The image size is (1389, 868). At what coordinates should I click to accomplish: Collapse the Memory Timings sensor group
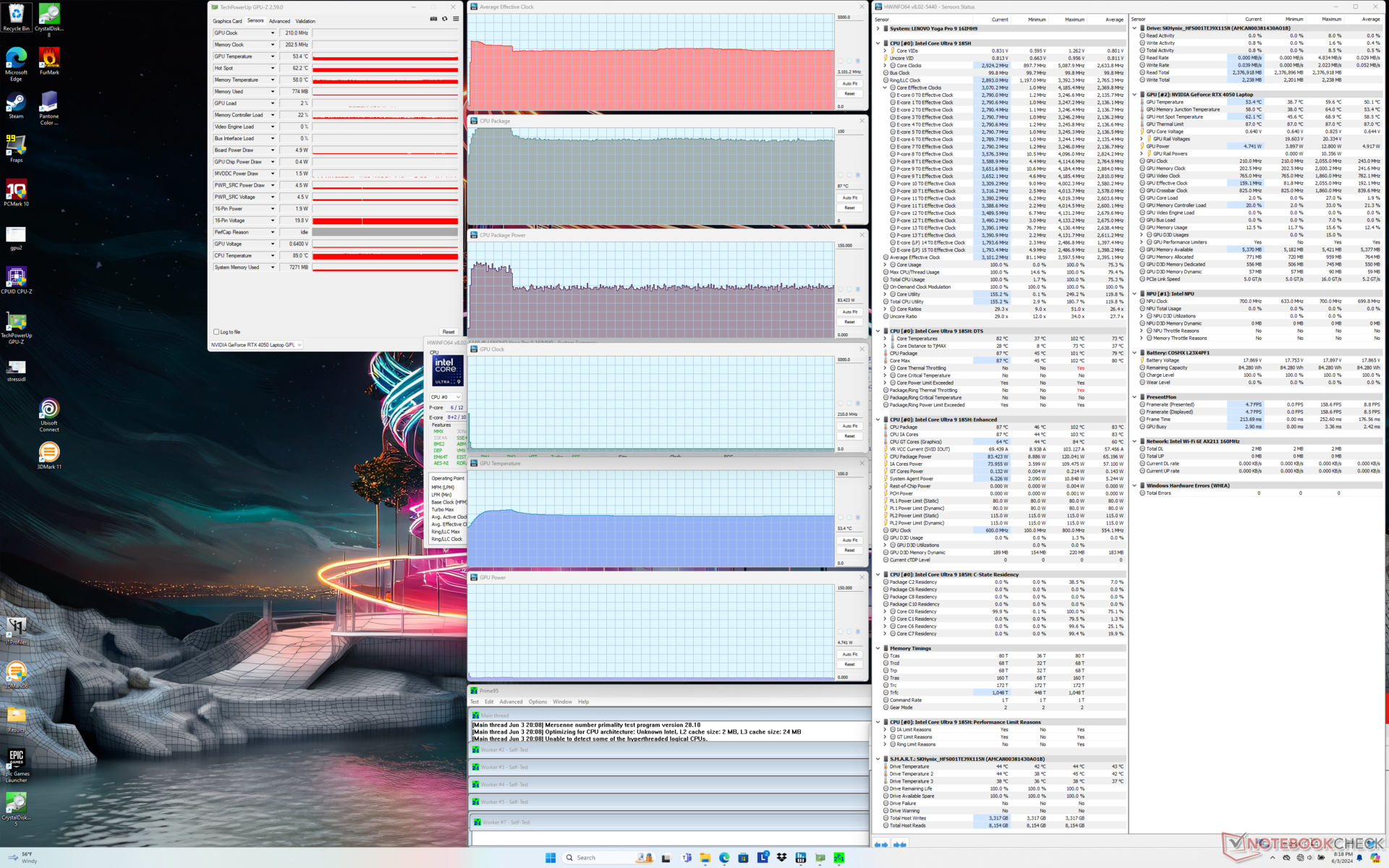tap(878, 649)
